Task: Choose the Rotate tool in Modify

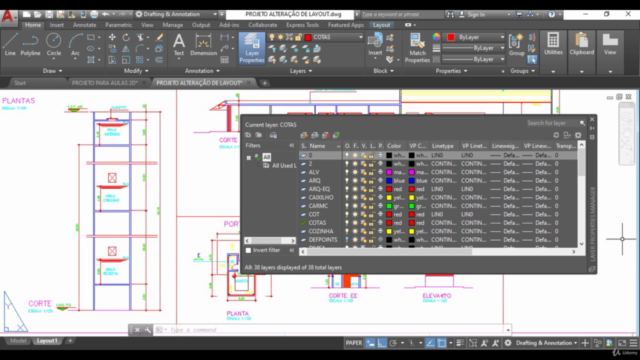Action: pyautogui.click(x=126, y=38)
